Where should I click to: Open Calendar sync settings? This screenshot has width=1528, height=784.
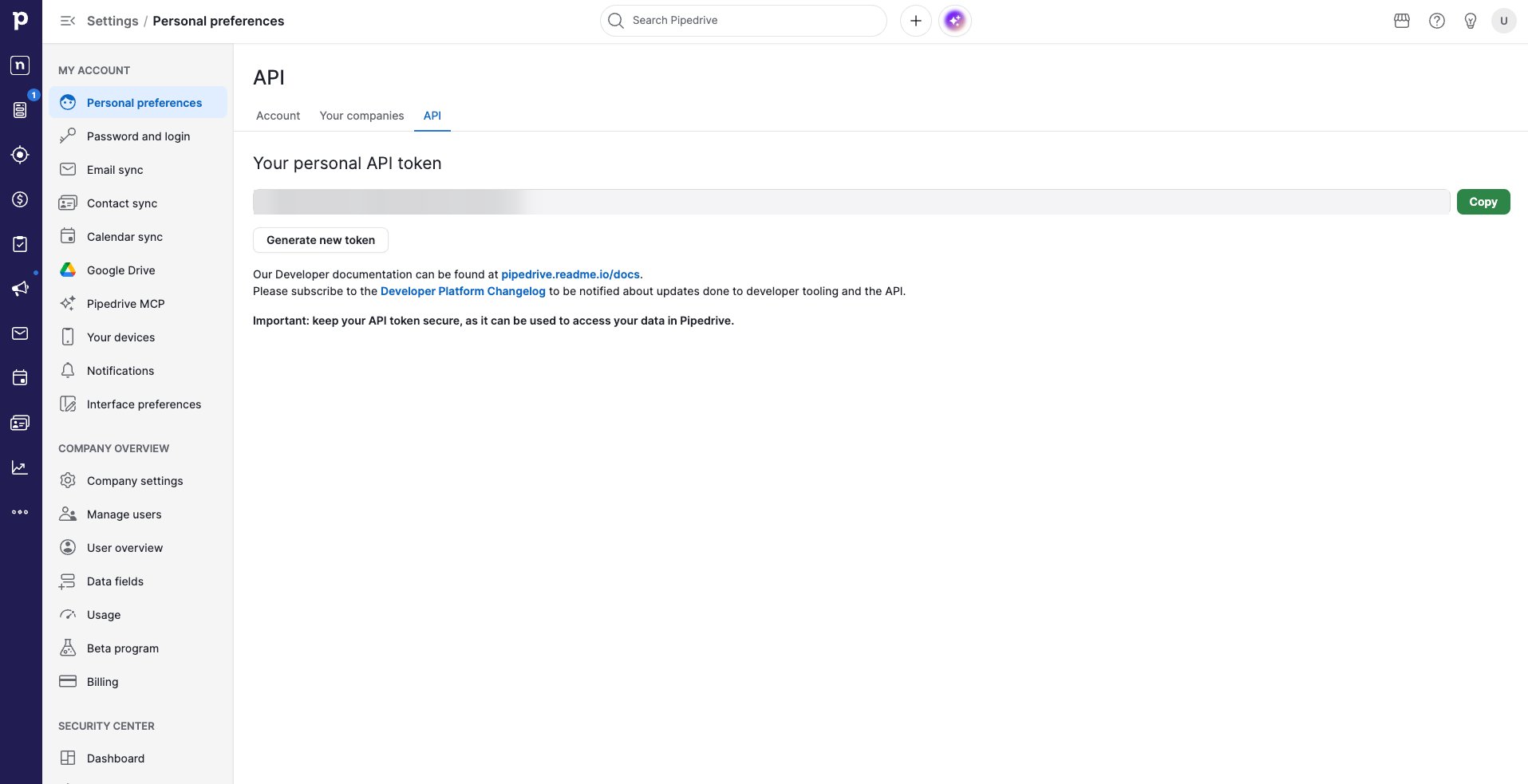pyautogui.click(x=138, y=237)
